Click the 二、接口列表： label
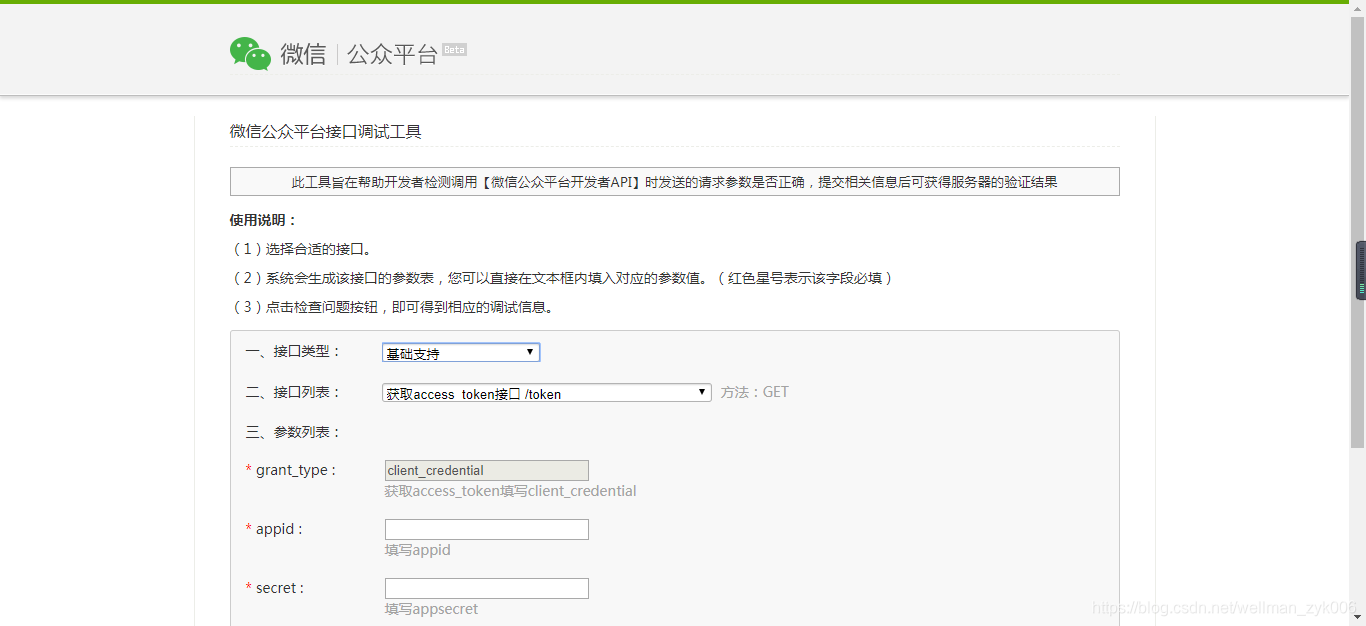1366x626 pixels. click(293, 392)
